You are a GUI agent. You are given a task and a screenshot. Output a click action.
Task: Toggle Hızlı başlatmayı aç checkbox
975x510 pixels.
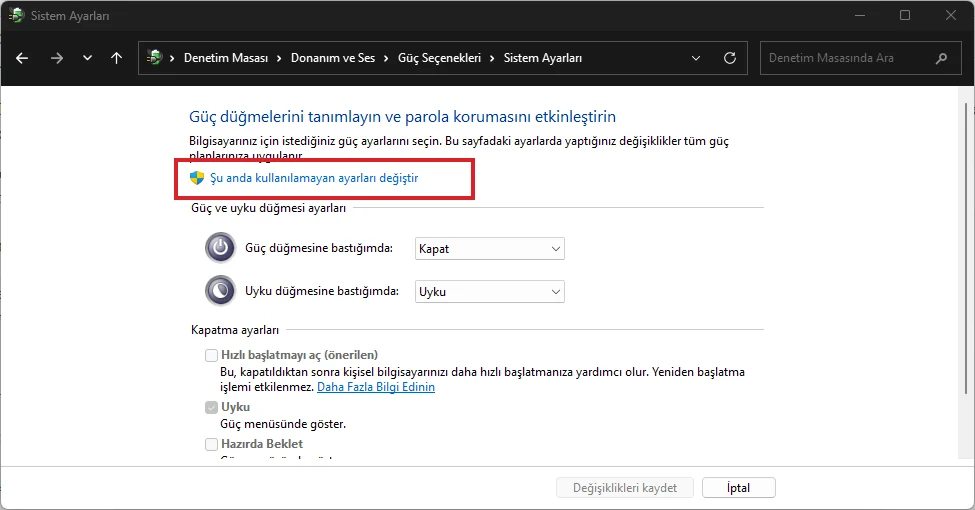pos(211,355)
